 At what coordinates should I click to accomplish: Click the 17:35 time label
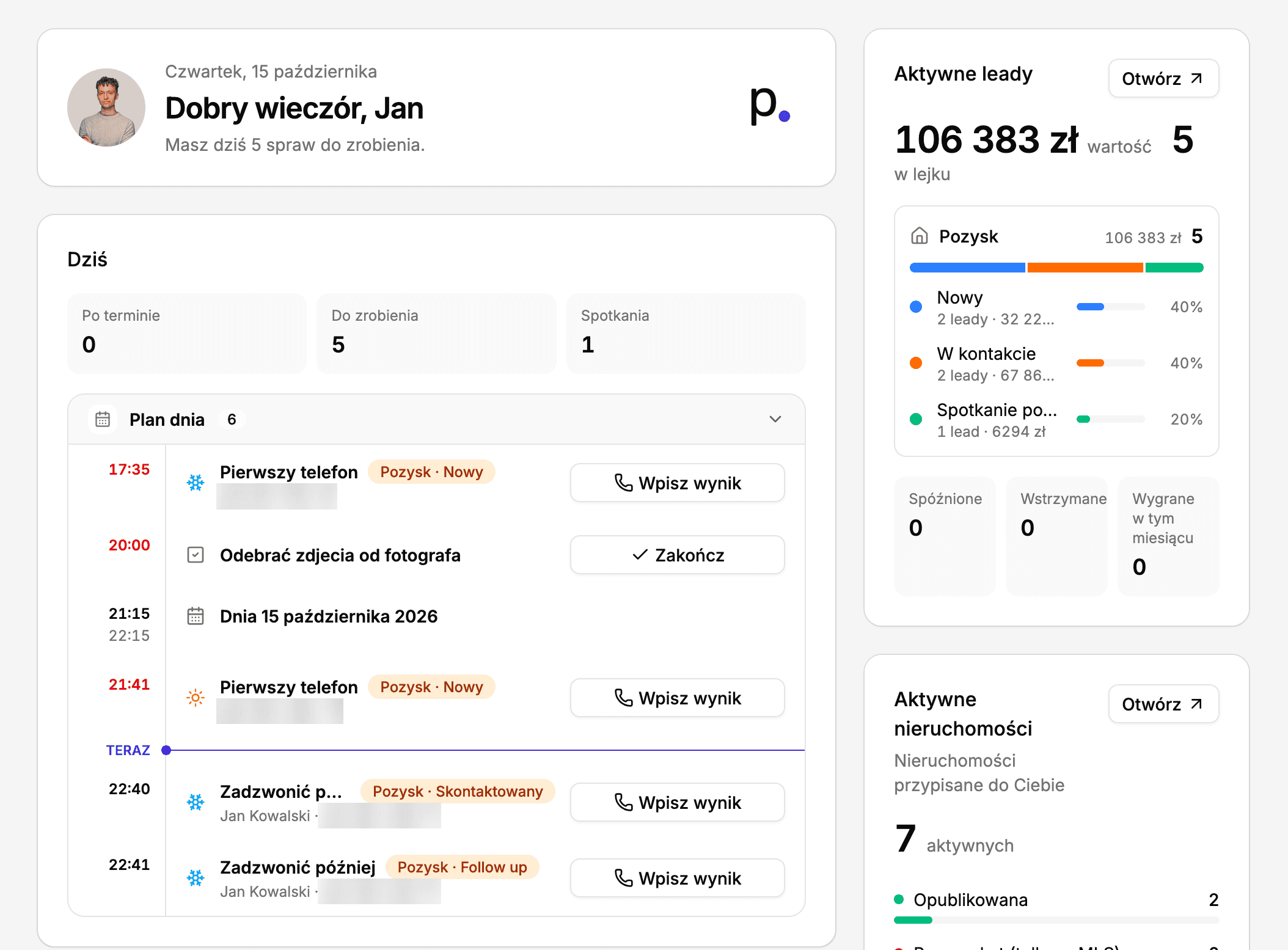pos(129,469)
